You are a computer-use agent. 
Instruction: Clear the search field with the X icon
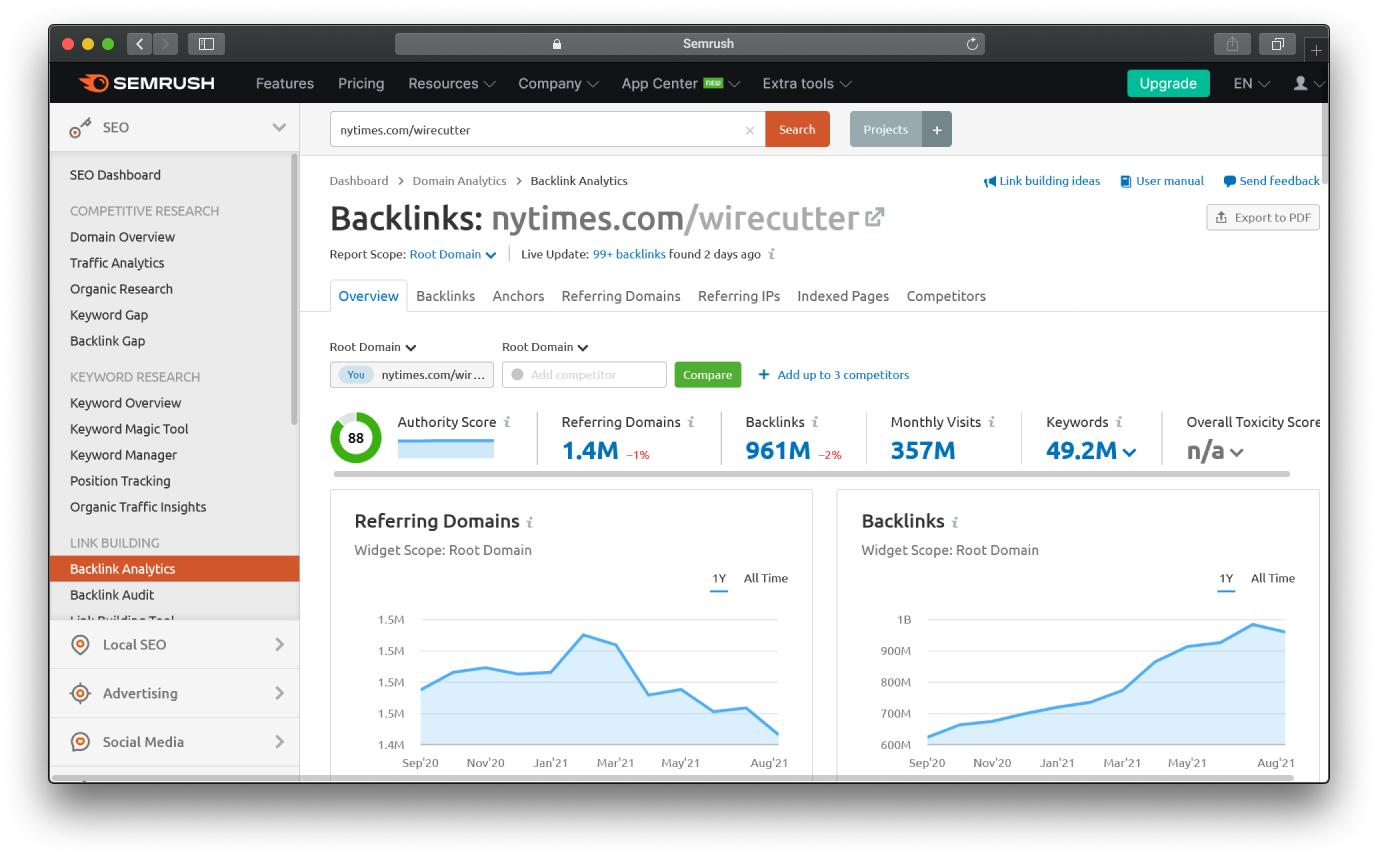point(750,130)
